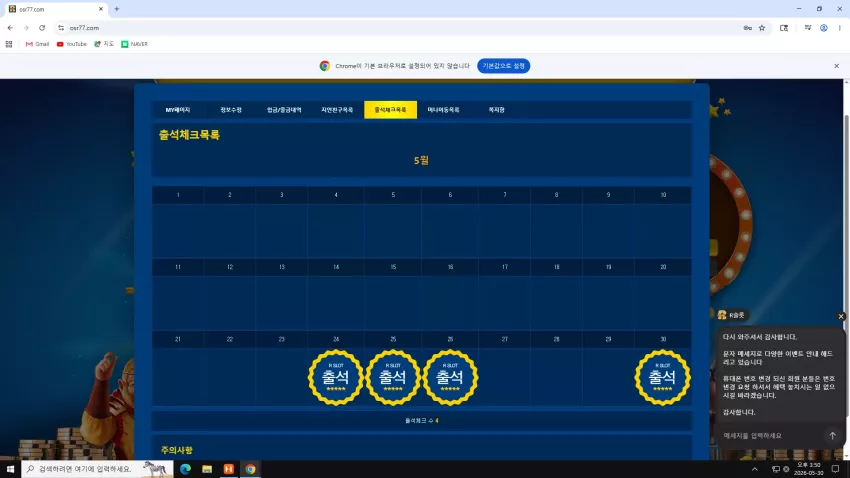The width and height of the screenshot is (850, 478).
Task: Open the media controls toolbar icon
Action: coord(808,28)
